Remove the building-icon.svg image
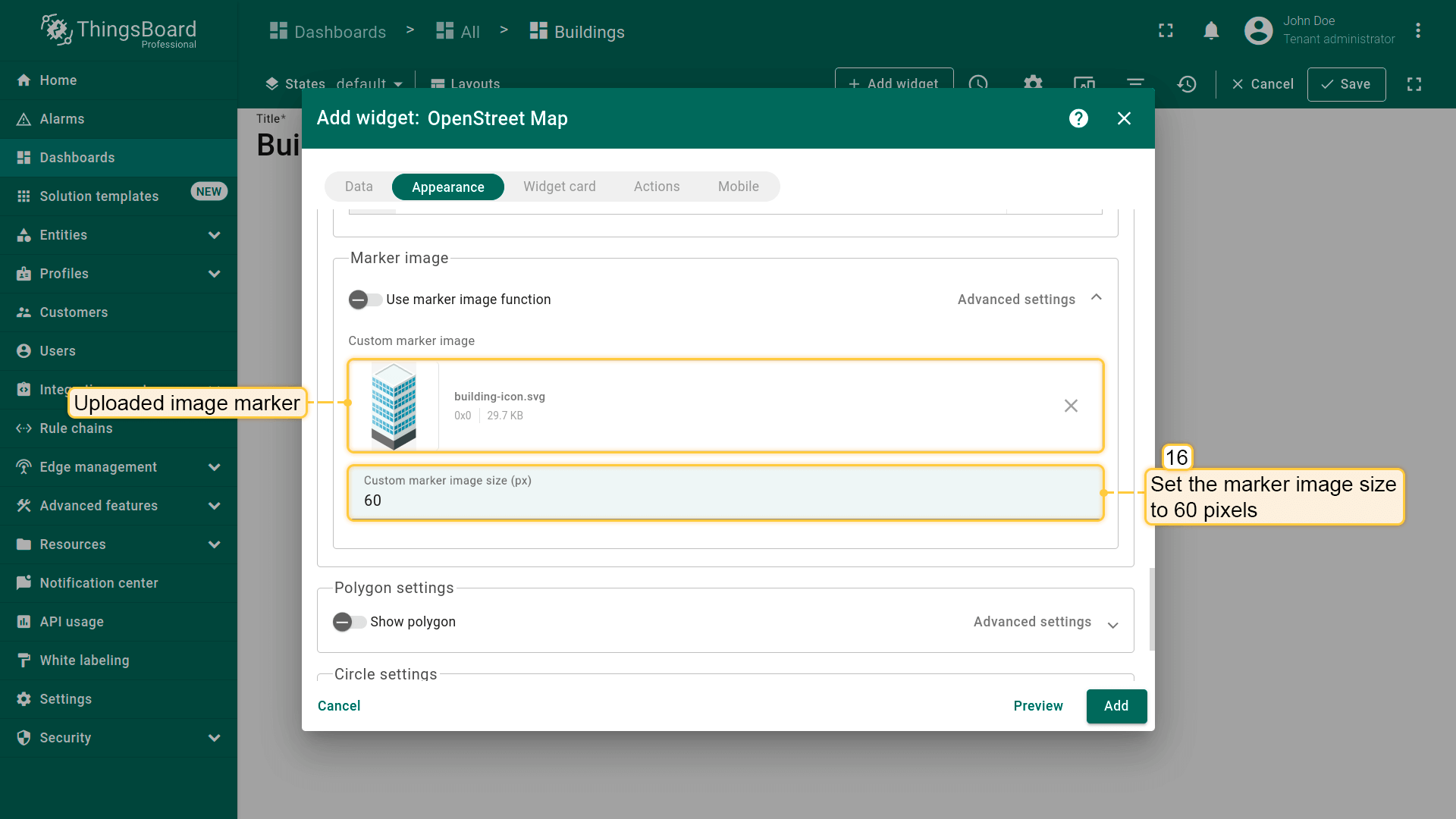The width and height of the screenshot is (1456, 819). (x=1071, y=406)
